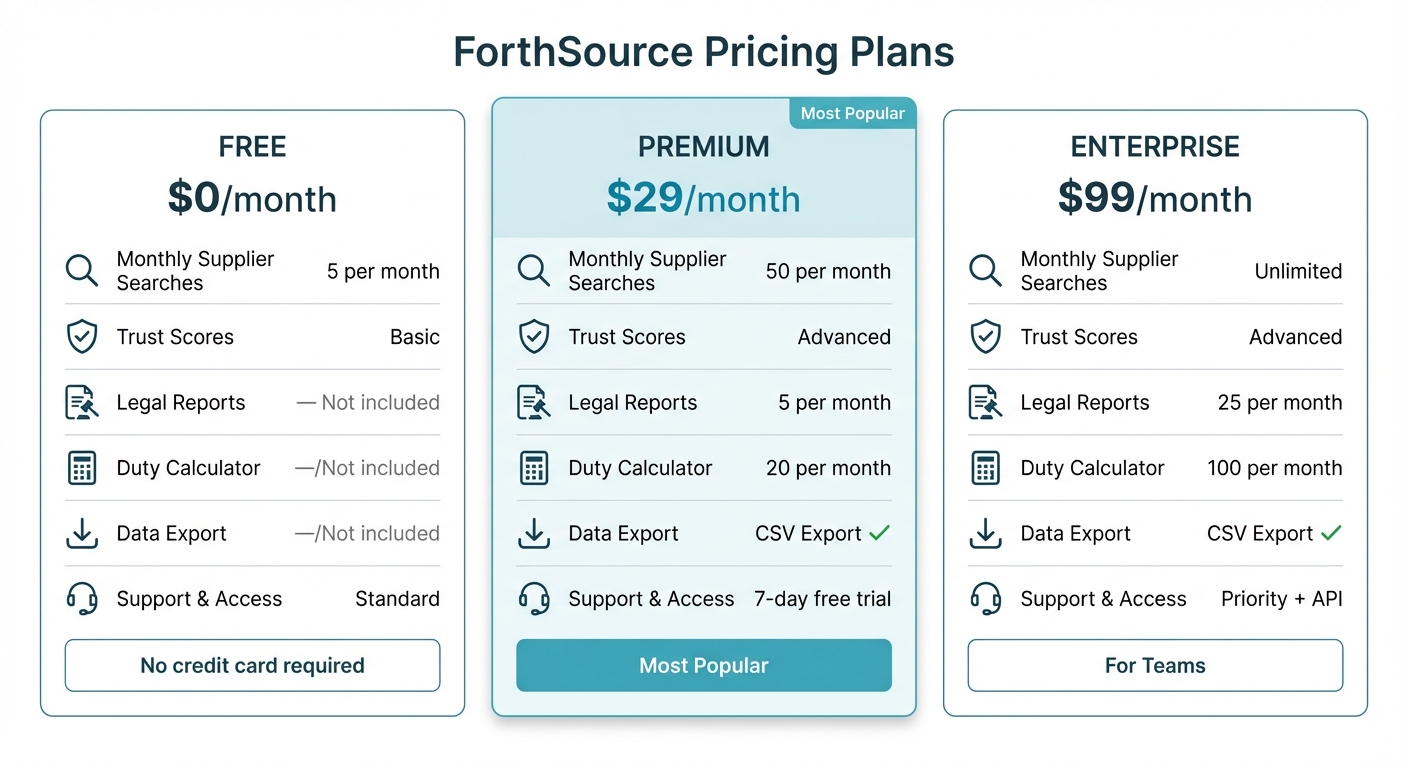
Task: Click the Data Export download icon under Free
Action: point(81,533)
